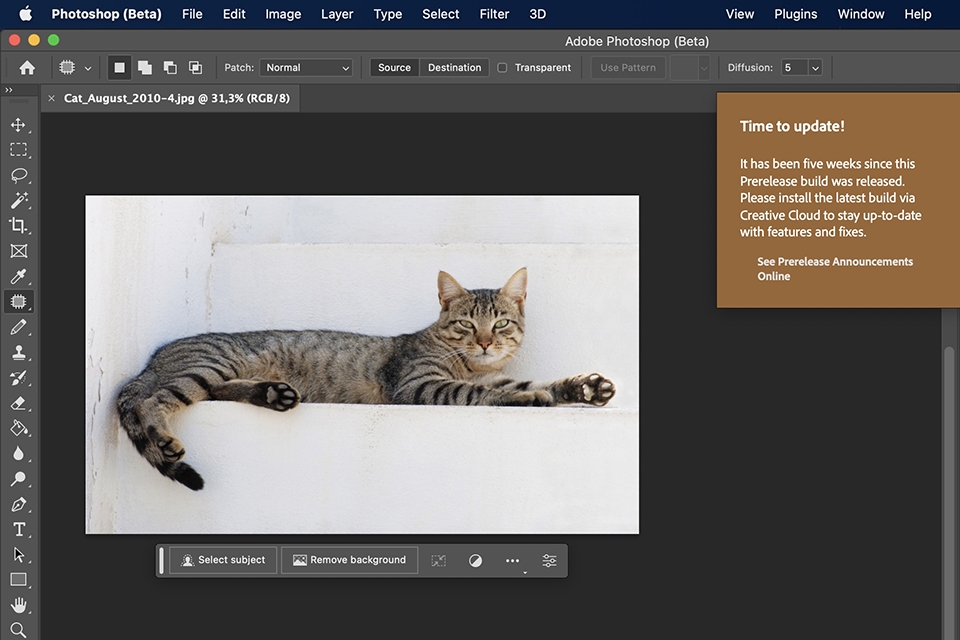
Task: Click the Diffusion value field
Action: pyautogui.click(x=794, y=67)
